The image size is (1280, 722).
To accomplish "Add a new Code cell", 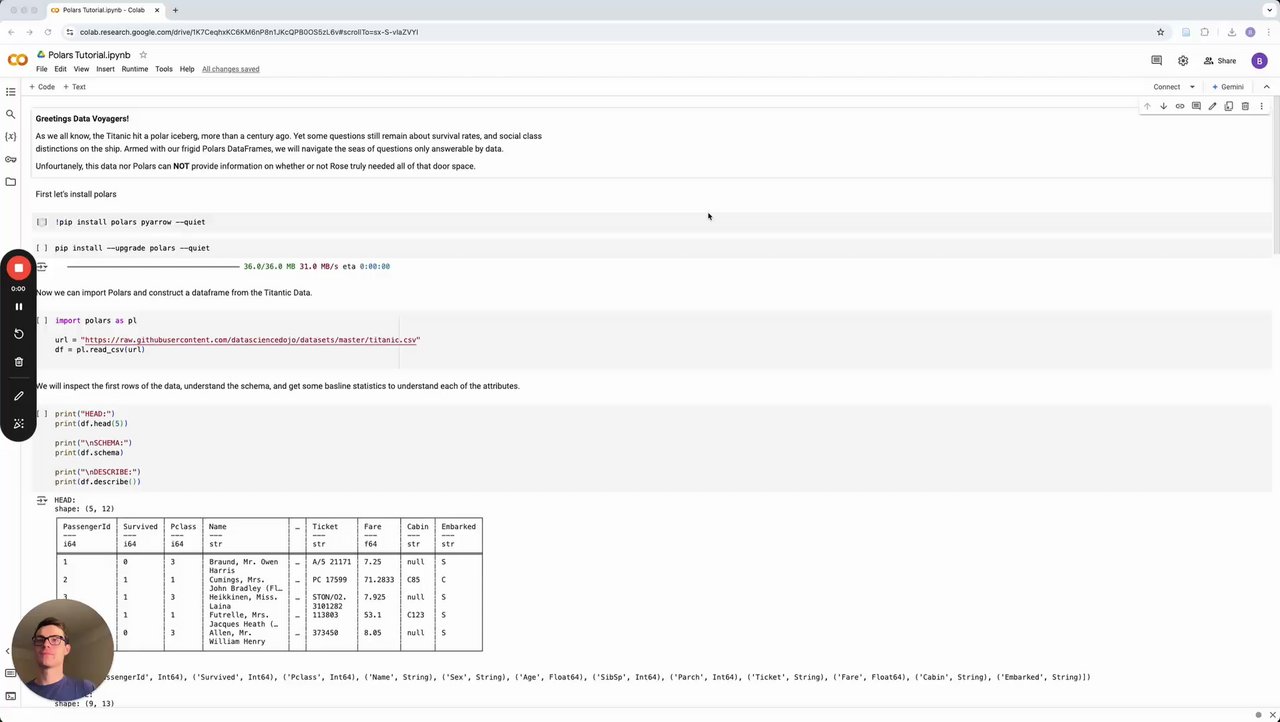I will click(x=42, y=87).
